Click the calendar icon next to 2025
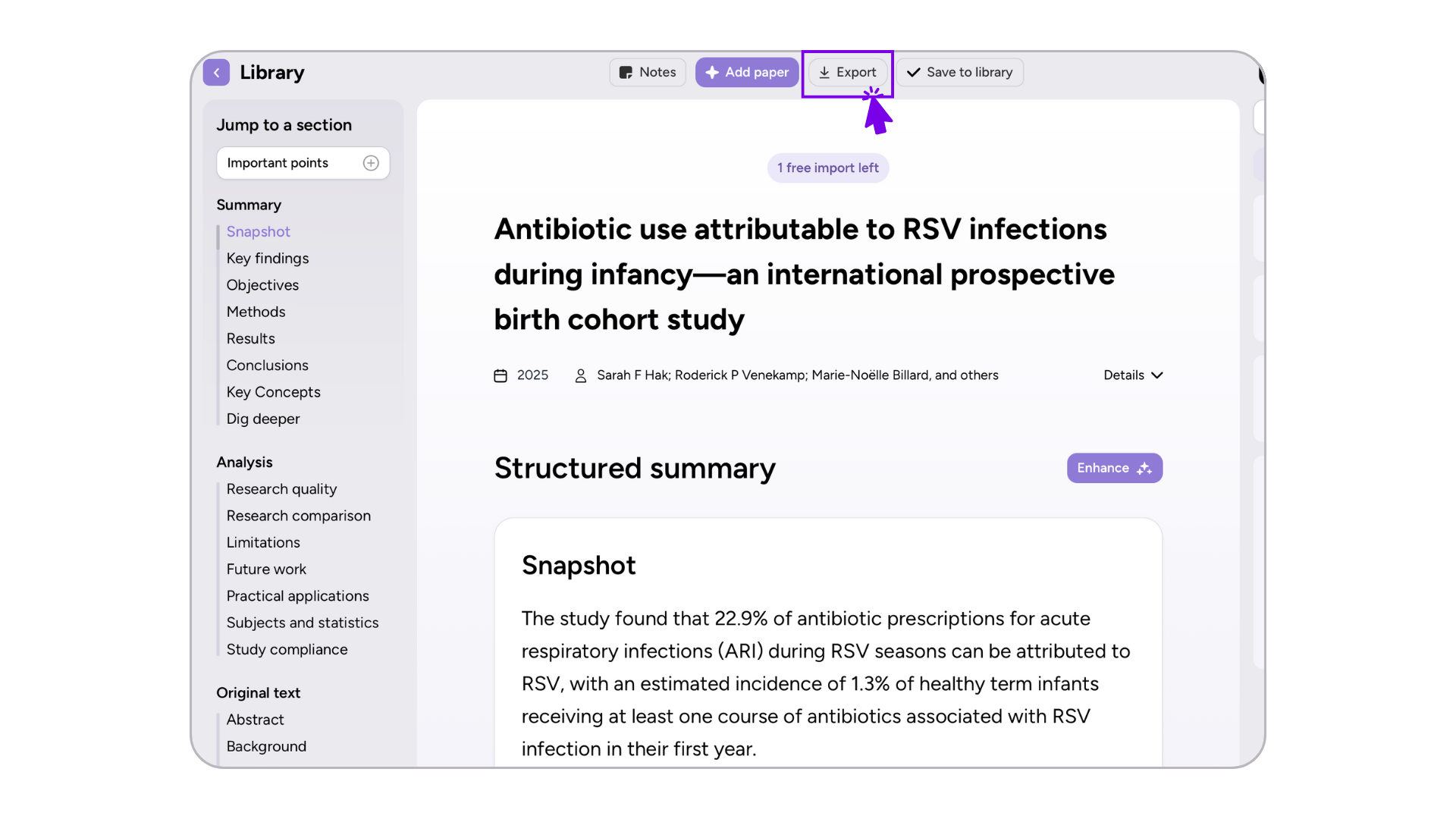 pyautogui.click(x=500, y=375)
